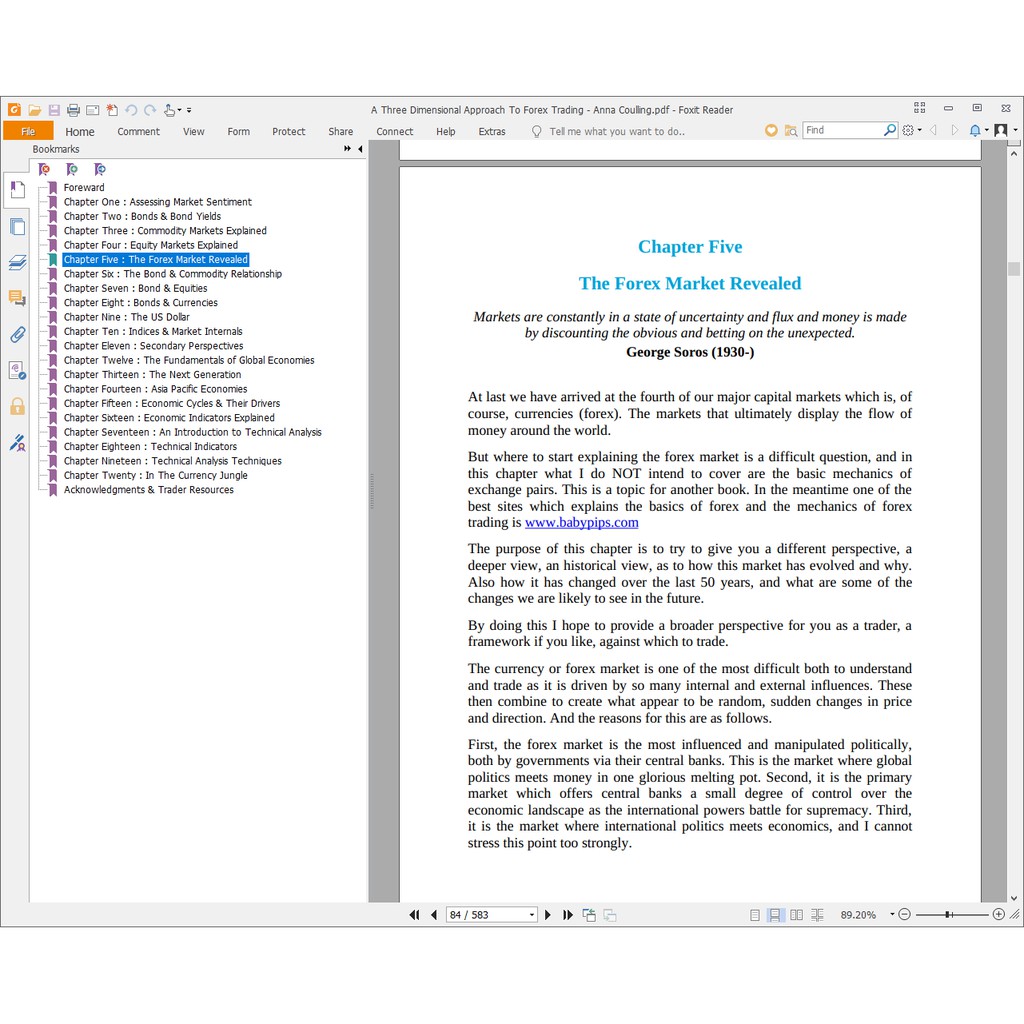Viewport: 1024px width, 1024px height.
Task: Click the Open file folder icon
Action: point(35,110)
